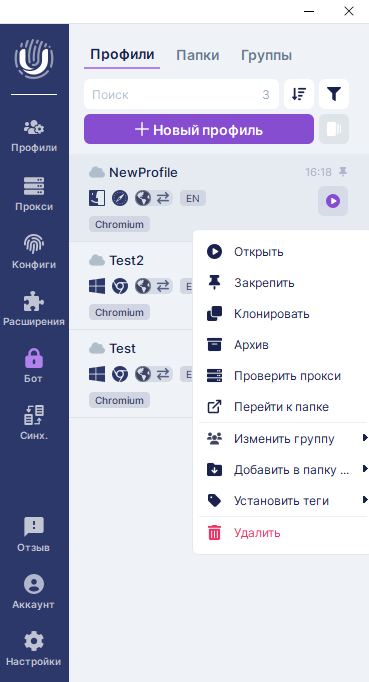
Task: Click Test's proxy switch arrows icon
Action: [x=163, y=374]
